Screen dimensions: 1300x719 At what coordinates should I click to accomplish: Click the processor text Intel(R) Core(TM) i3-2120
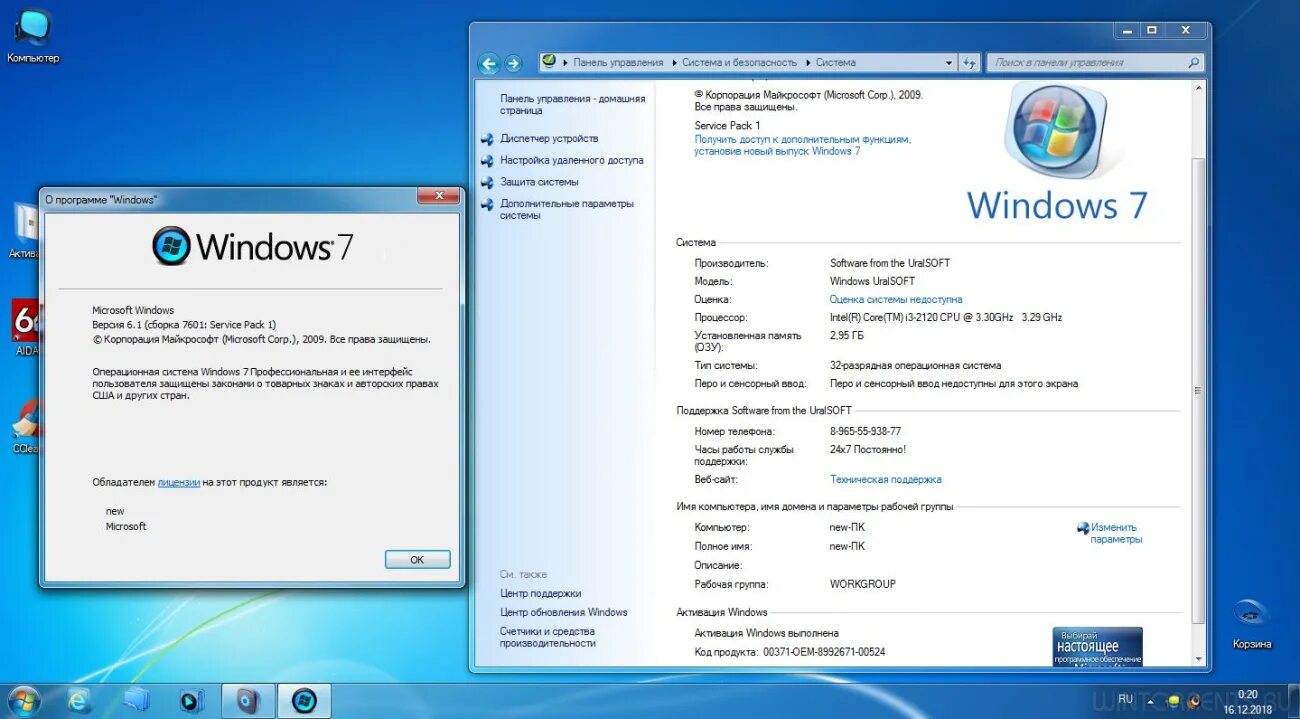946,318
